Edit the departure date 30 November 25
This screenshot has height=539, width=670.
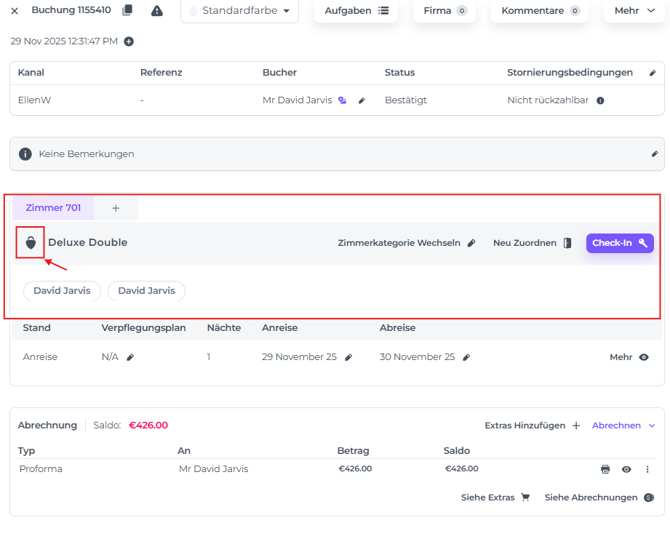coord(466,357)
